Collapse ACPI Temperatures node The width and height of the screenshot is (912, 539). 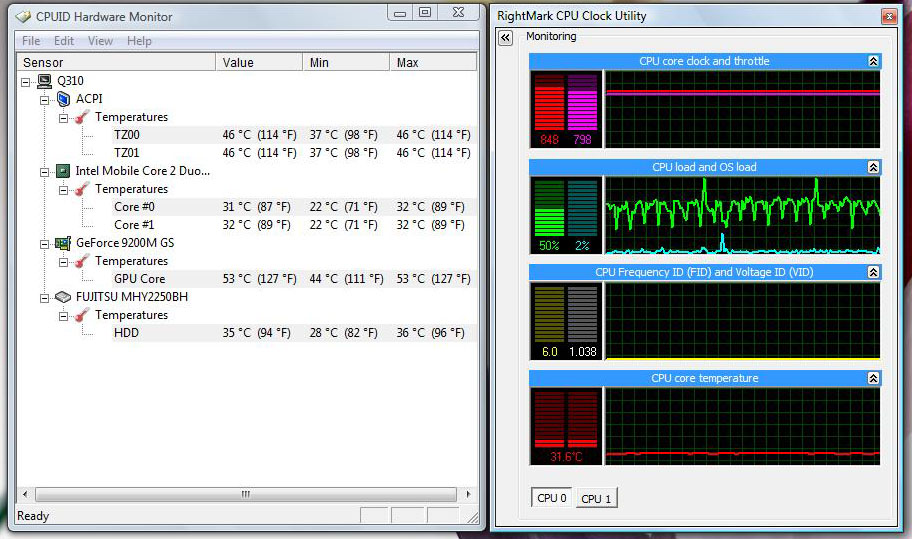coord(63,119)
